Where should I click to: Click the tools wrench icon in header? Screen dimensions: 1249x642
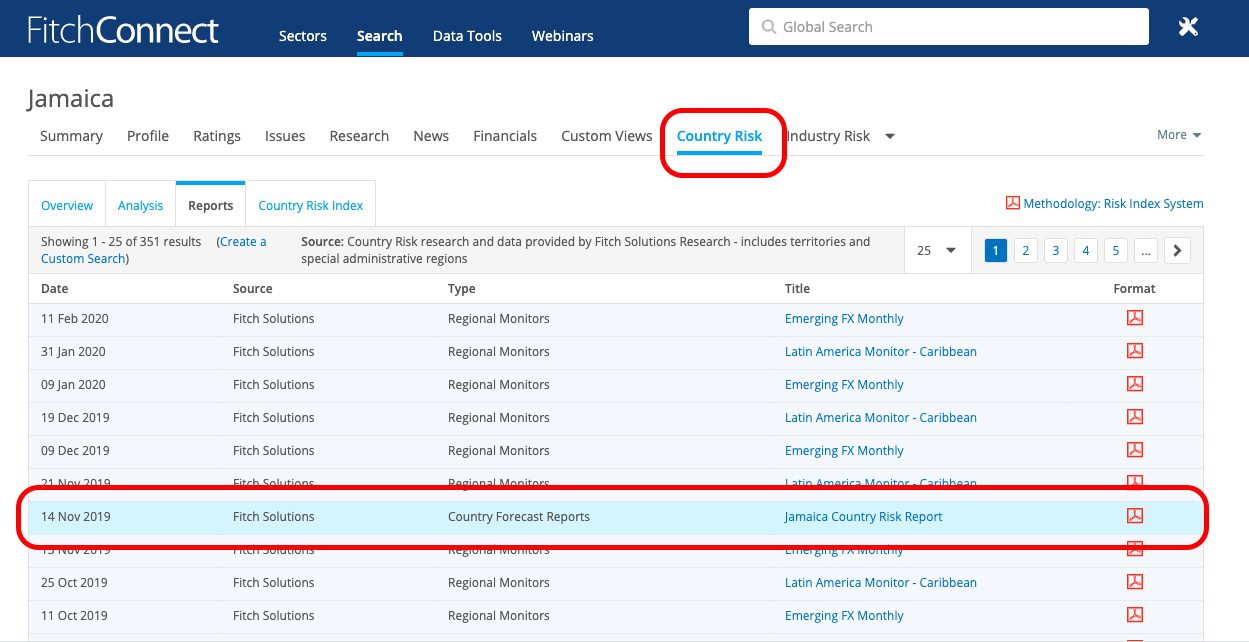pos(1188,27)
